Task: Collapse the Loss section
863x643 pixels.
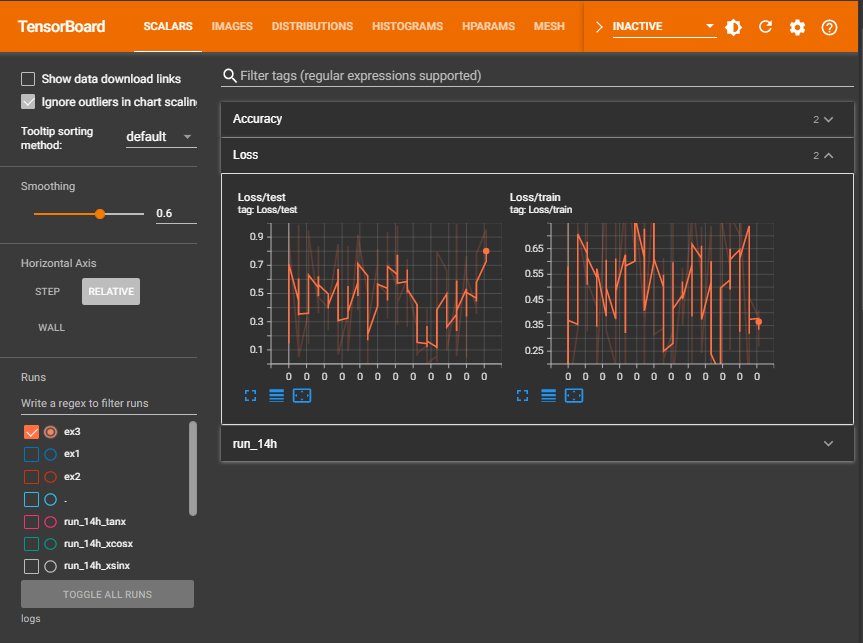Action: click(x=537, y=155)
